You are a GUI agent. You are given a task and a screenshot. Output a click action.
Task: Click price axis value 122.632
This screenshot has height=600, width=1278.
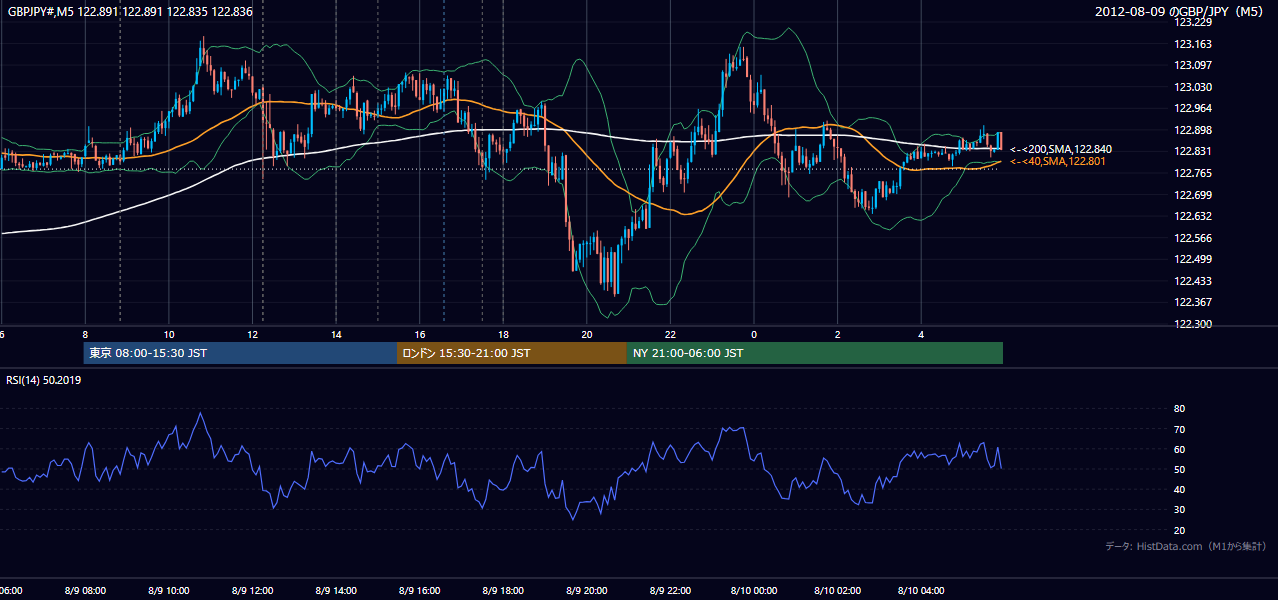point(1194,216)
